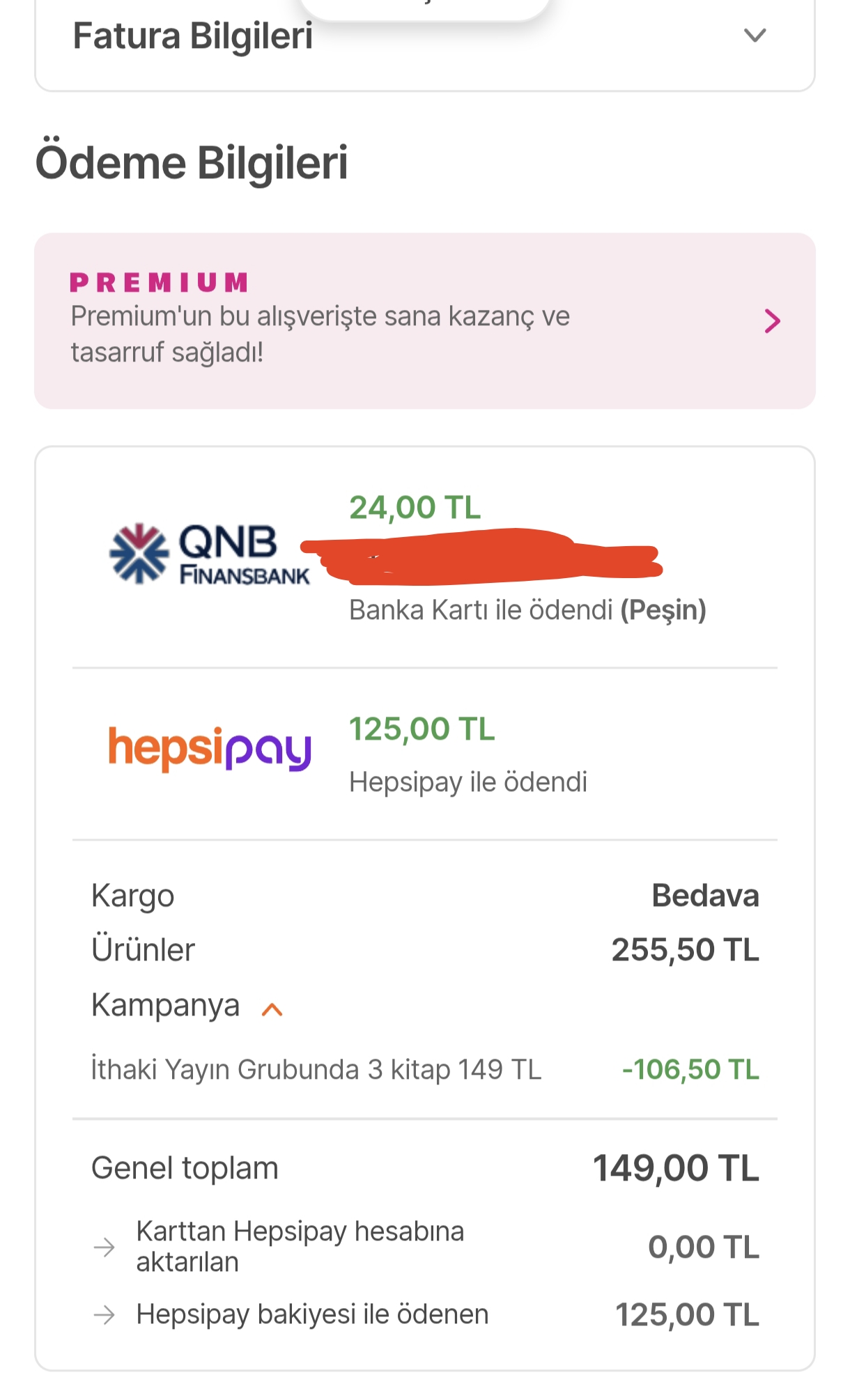Select the 125,00 TL Hepsipay amount
The height and width of the screenshot is (1400, 850).
coord(422,729)
